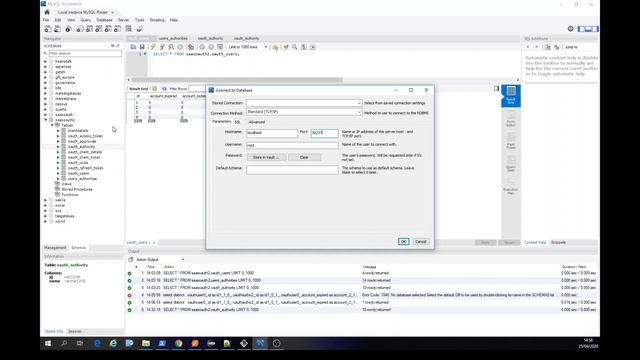Open the Scripting menu

[157, 20]
